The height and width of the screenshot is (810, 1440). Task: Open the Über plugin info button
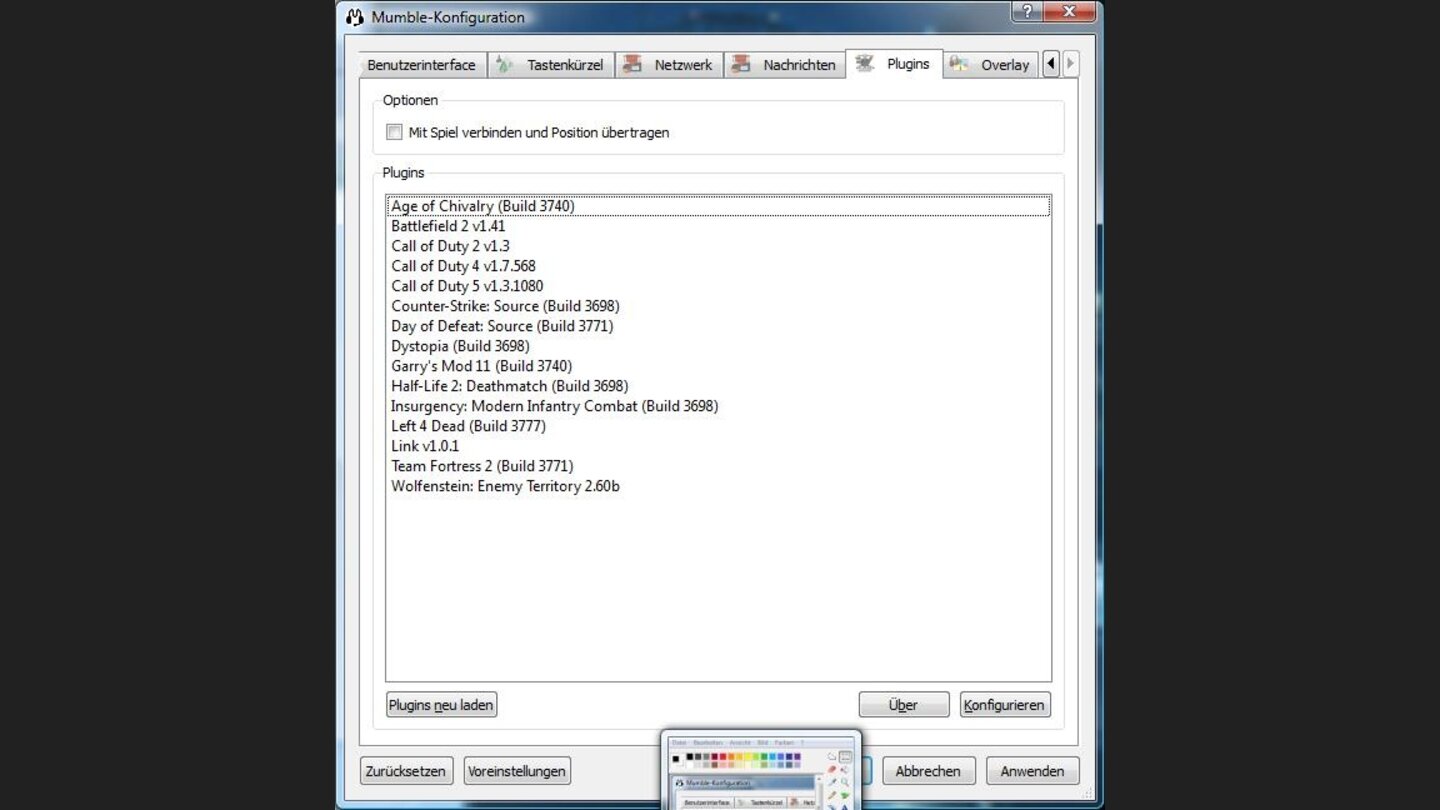pos(903,705)
